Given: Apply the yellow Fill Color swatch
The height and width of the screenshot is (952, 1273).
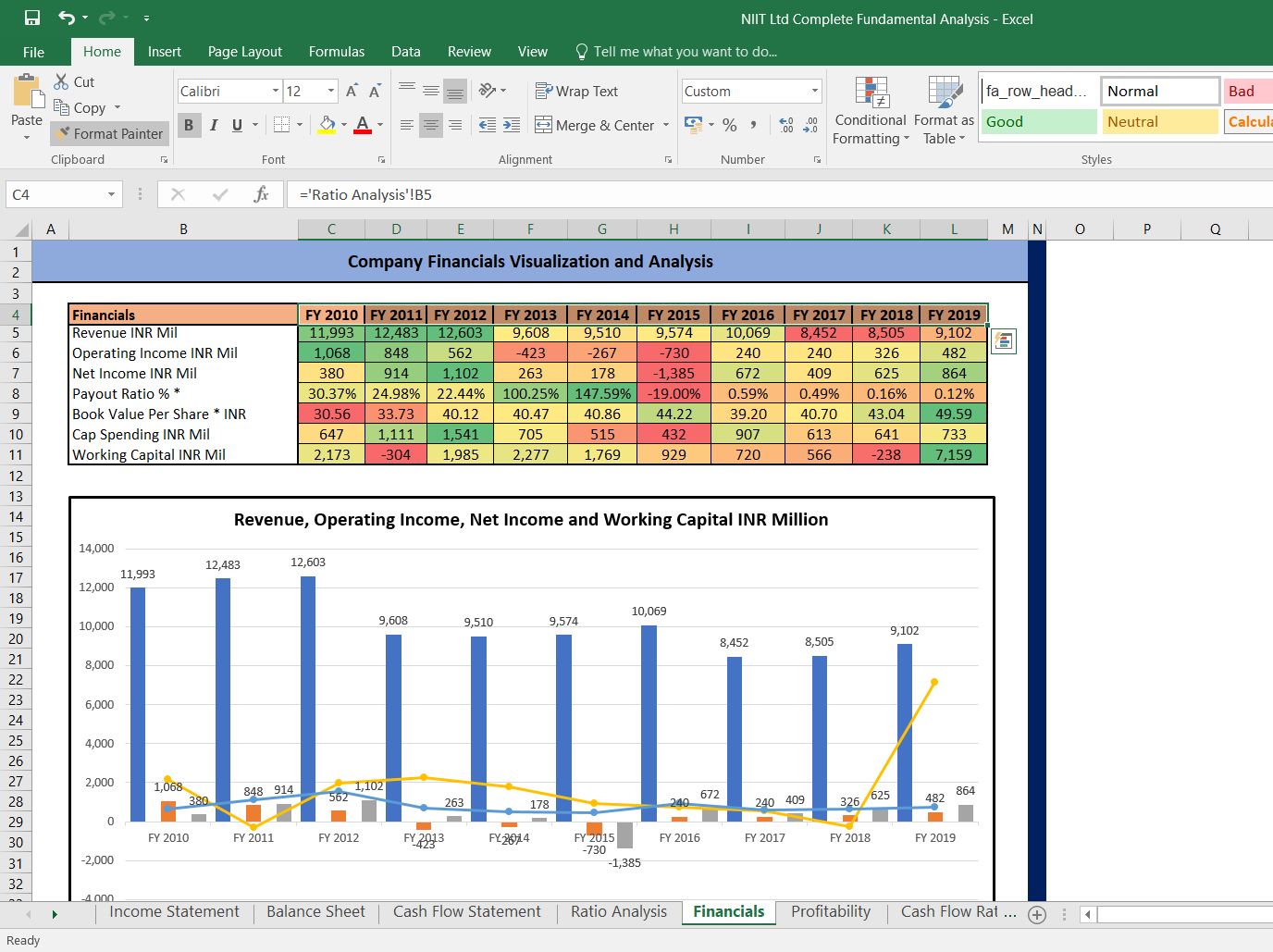Looking at the screenshot, I should [328, 125].
